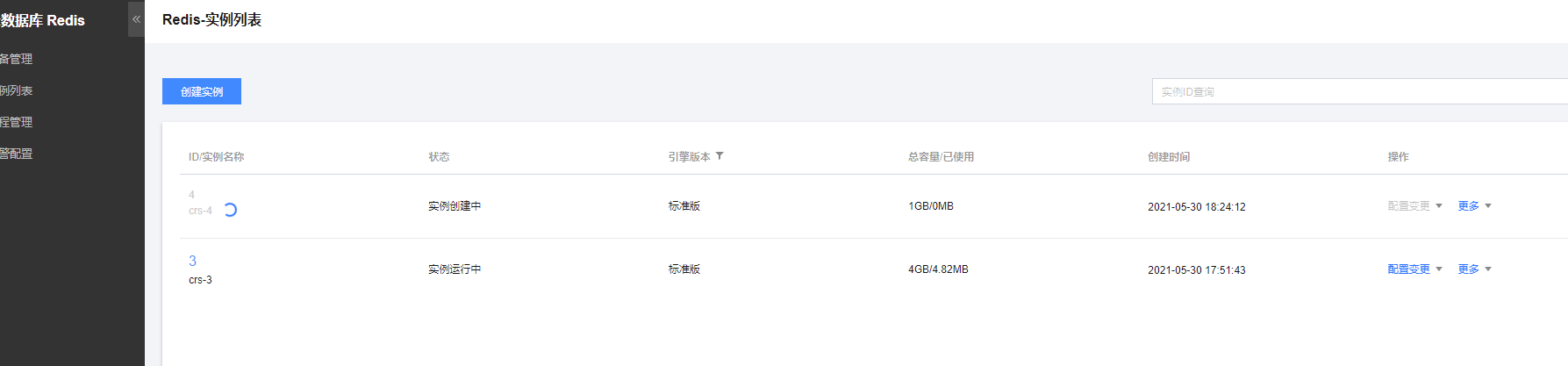This screenshot has height=366, width=1568.
Task: Open instance ID 4 link
Action: 191,195
